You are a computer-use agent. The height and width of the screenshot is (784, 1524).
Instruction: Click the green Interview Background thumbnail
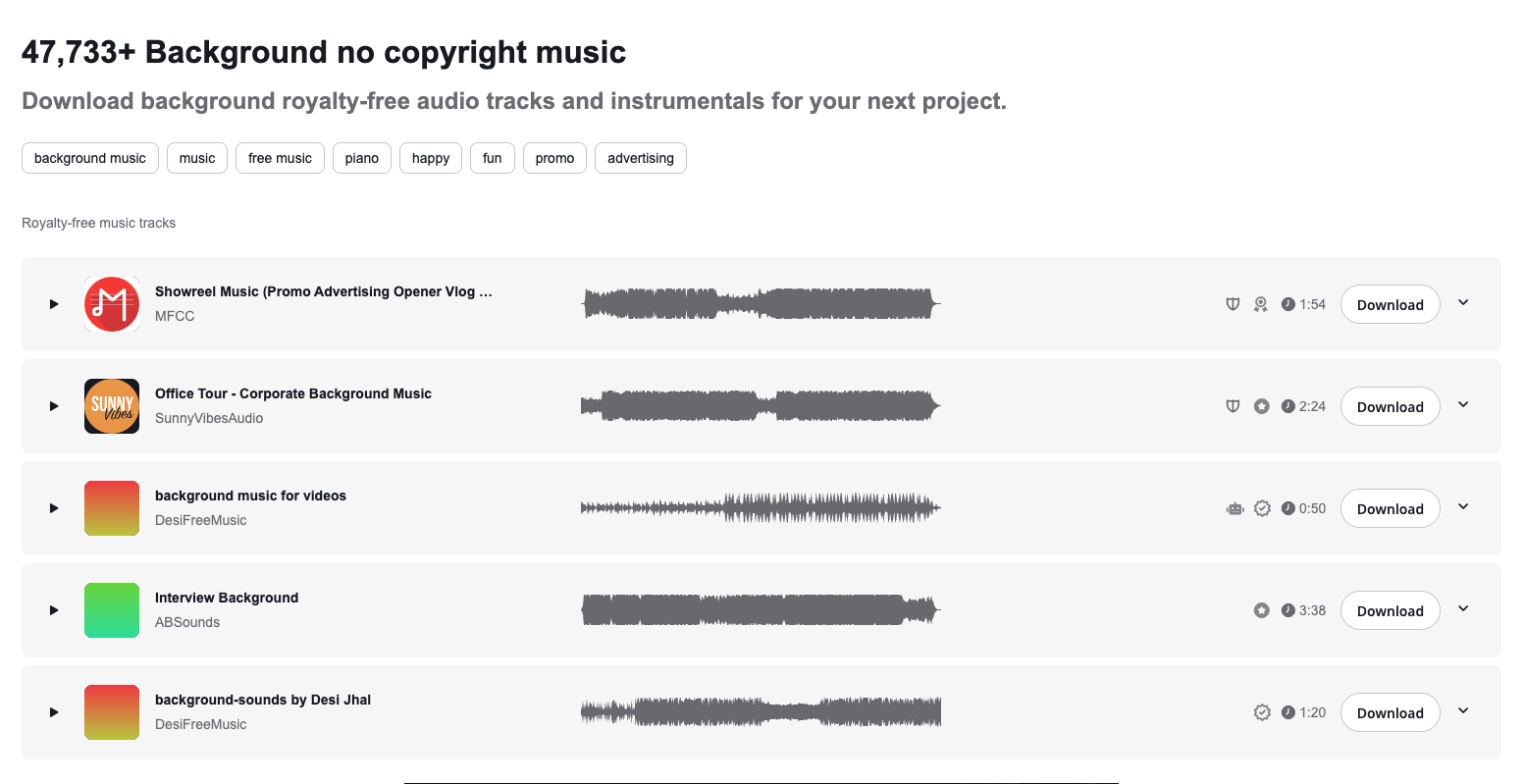(x=112, y=610)
